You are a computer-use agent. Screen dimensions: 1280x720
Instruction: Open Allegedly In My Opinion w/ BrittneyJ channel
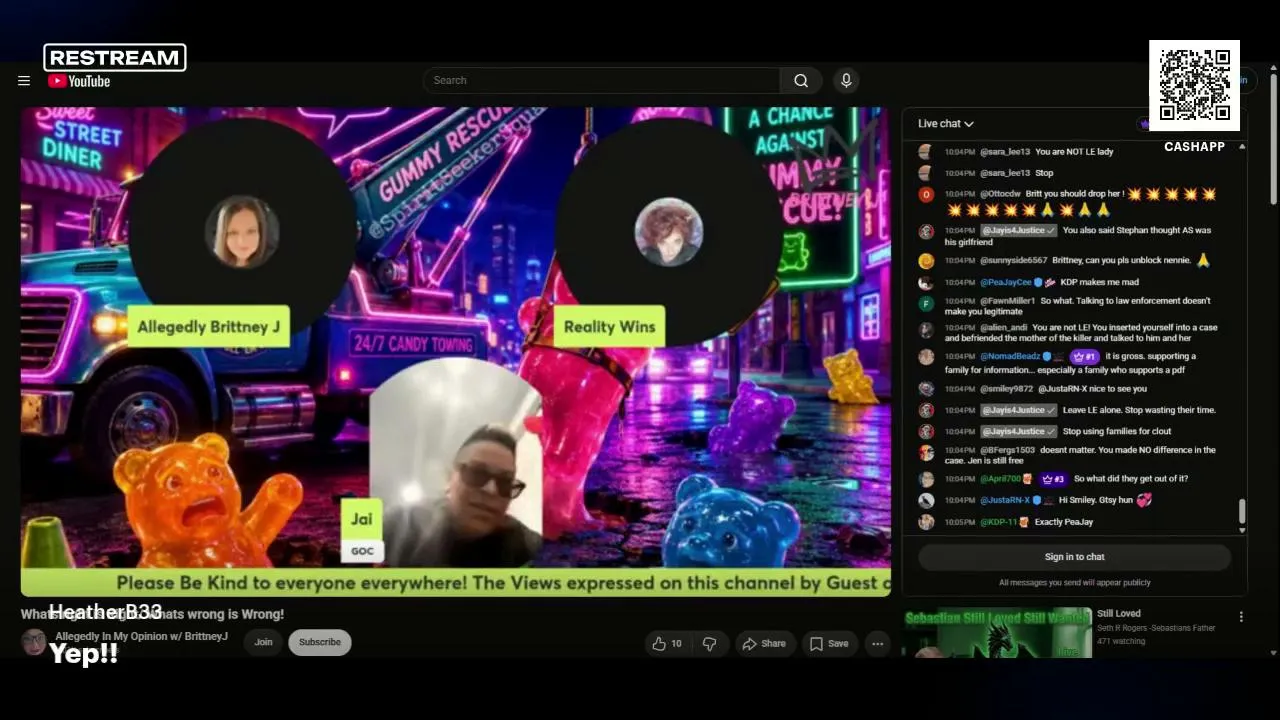pyautogui.click(x=141, y=637)
